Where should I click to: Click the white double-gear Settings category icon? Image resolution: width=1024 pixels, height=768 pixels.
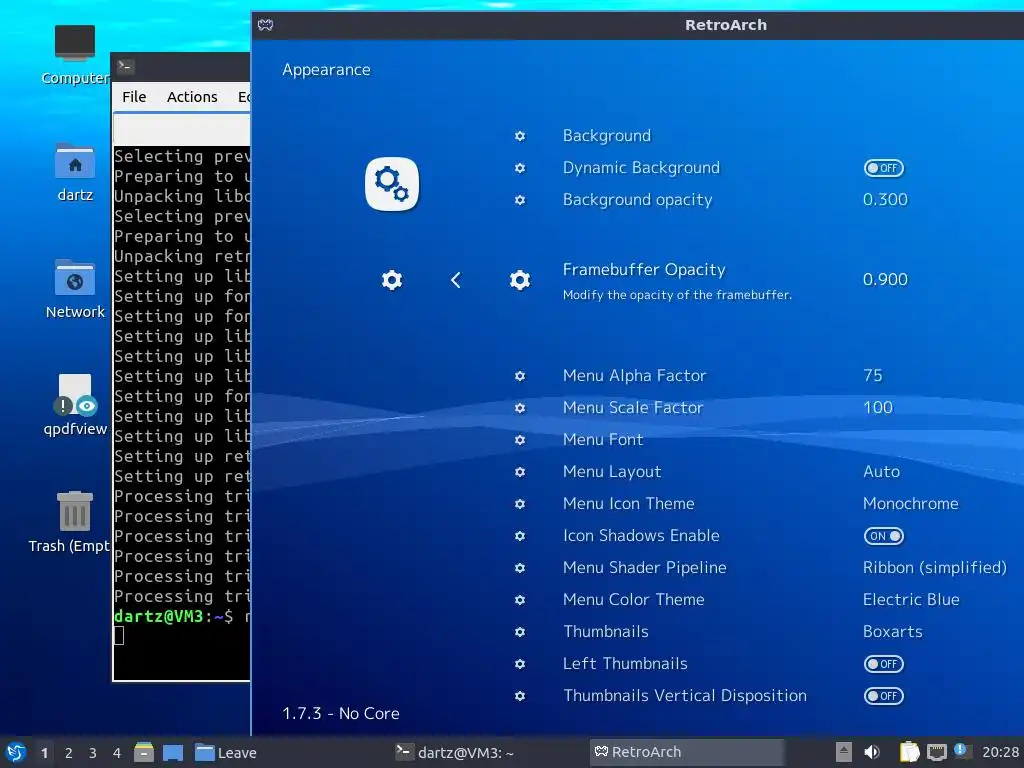click(x=392, y=184)
